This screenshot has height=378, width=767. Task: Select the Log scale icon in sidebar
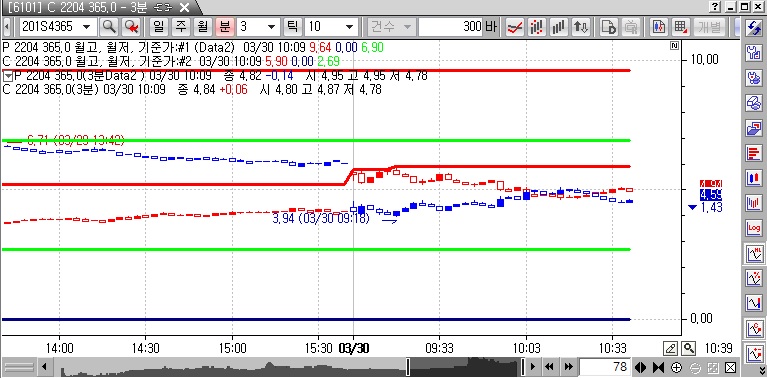(x=754, y=227)
